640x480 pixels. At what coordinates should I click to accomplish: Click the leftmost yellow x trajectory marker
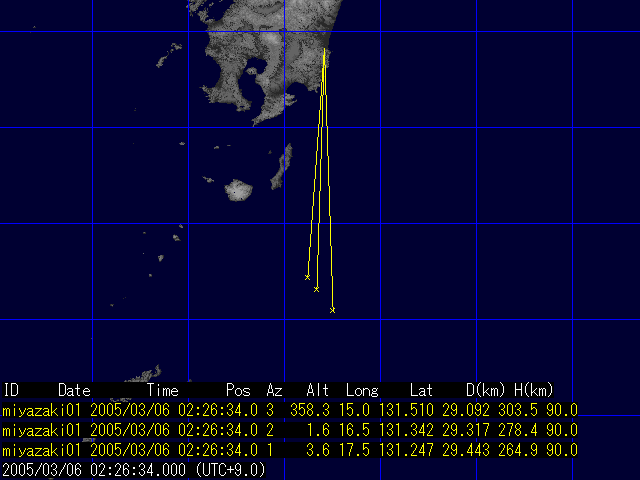coord(307,277)
